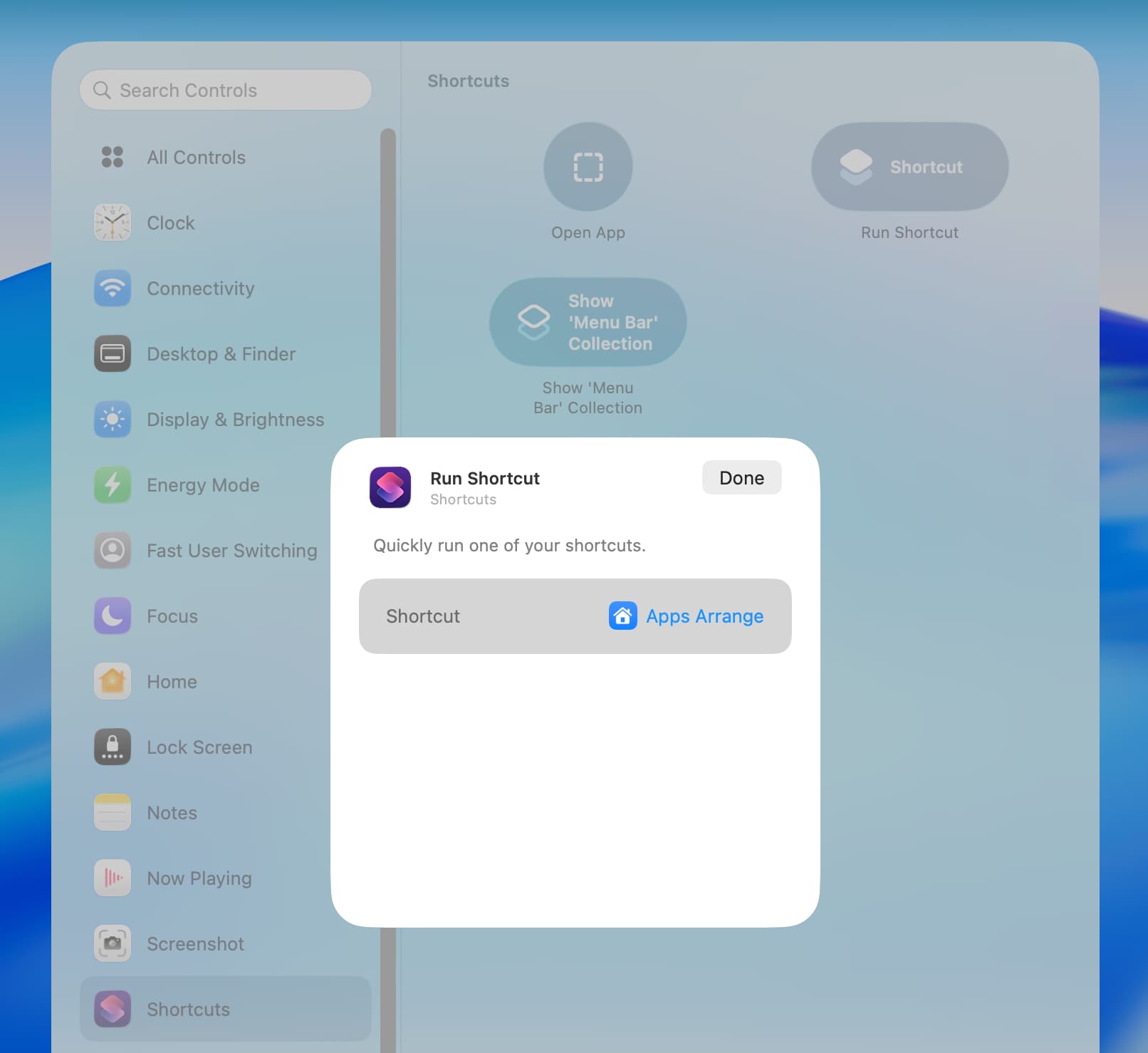
Task: Click the Energy Mode bolt icon
Action: pyautogui.click(x=113, y=484)
